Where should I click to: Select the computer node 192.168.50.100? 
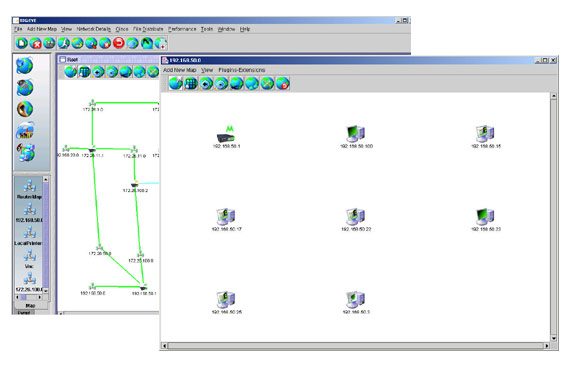[355, 134]
